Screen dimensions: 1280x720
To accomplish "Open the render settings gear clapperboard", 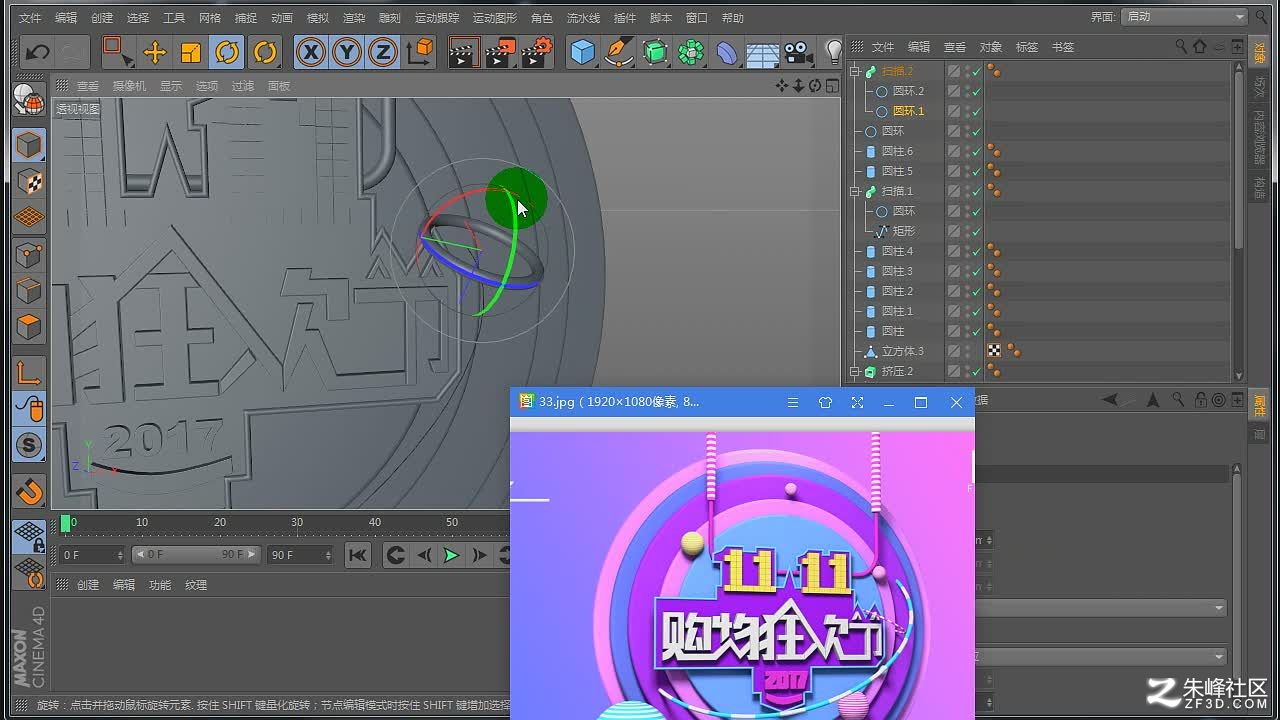I will pos(537,51).
